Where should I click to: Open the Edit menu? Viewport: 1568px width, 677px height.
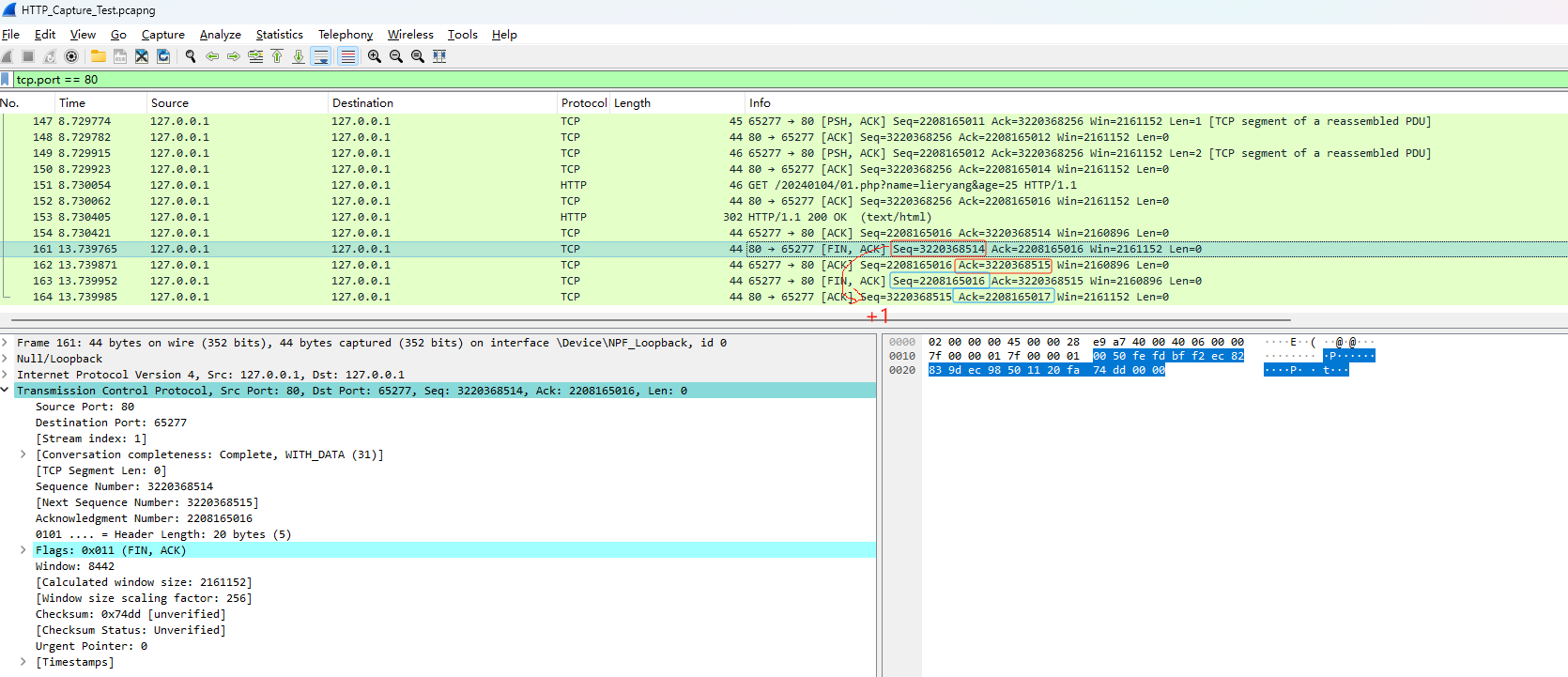tap(45, 35)
